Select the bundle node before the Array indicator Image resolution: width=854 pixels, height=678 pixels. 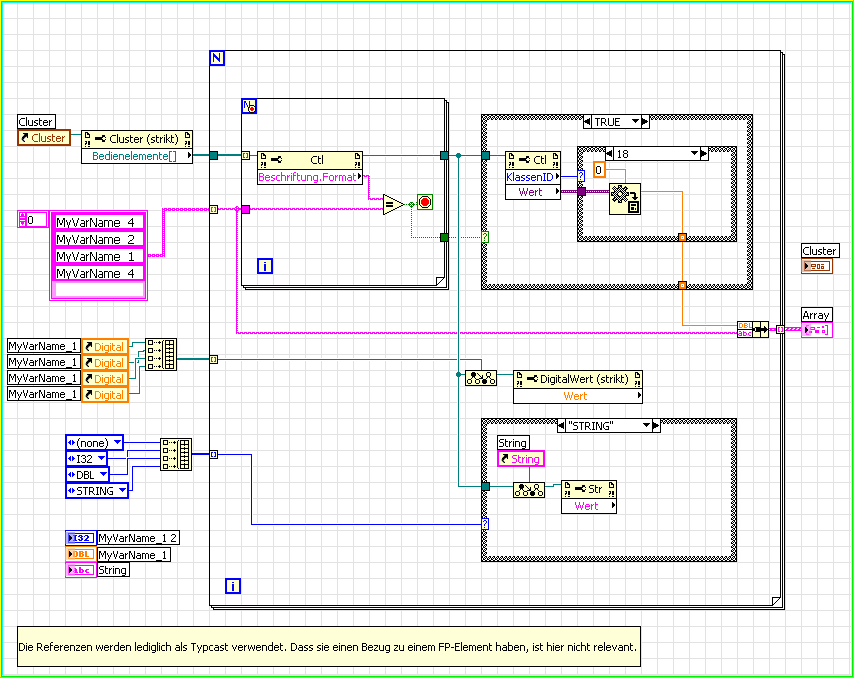tap(753, 329)
